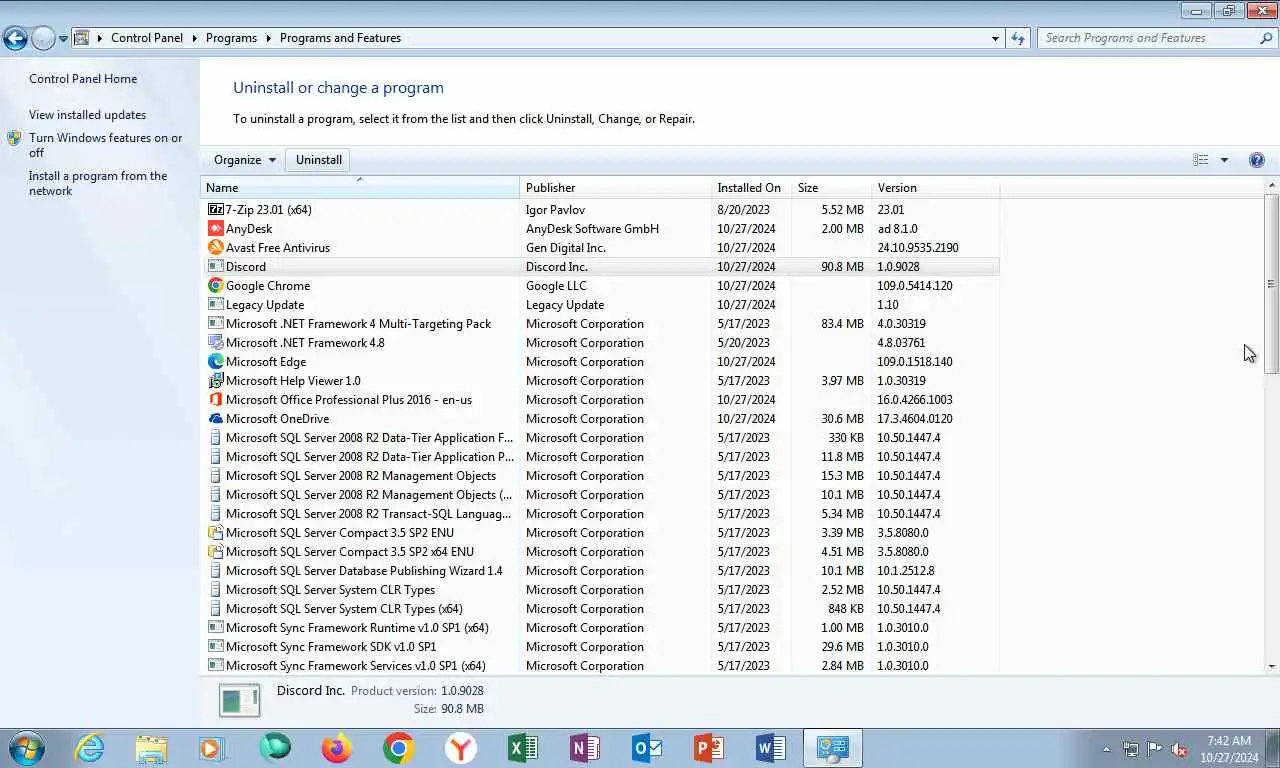This screenshot has width=1280, height=768.
Task: Go to Programs breadcrumb
Action: point(231,38)
